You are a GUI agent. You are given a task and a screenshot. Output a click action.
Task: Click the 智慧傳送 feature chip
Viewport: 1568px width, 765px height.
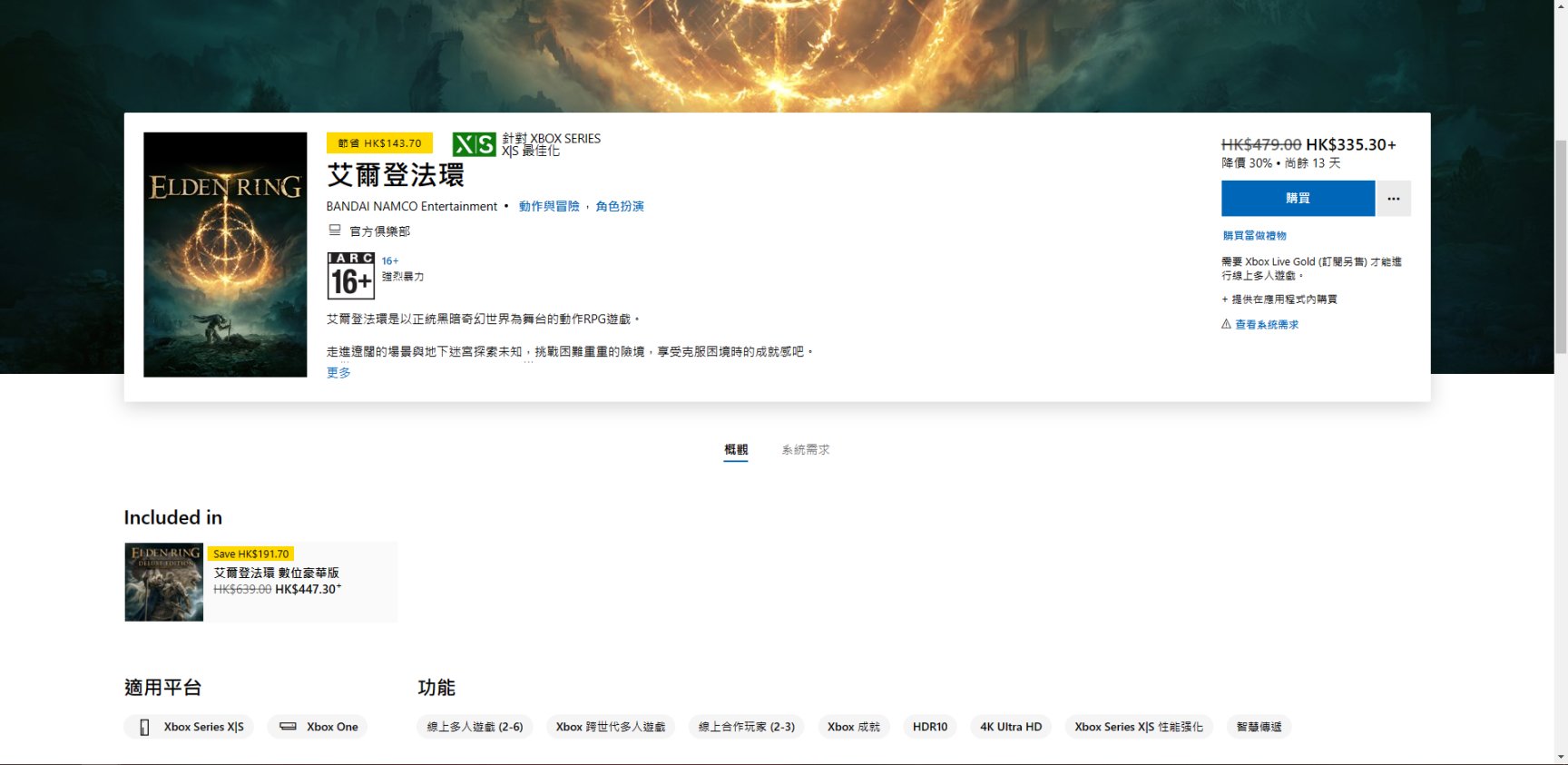pyautogui.click(x=1259, y=727)
